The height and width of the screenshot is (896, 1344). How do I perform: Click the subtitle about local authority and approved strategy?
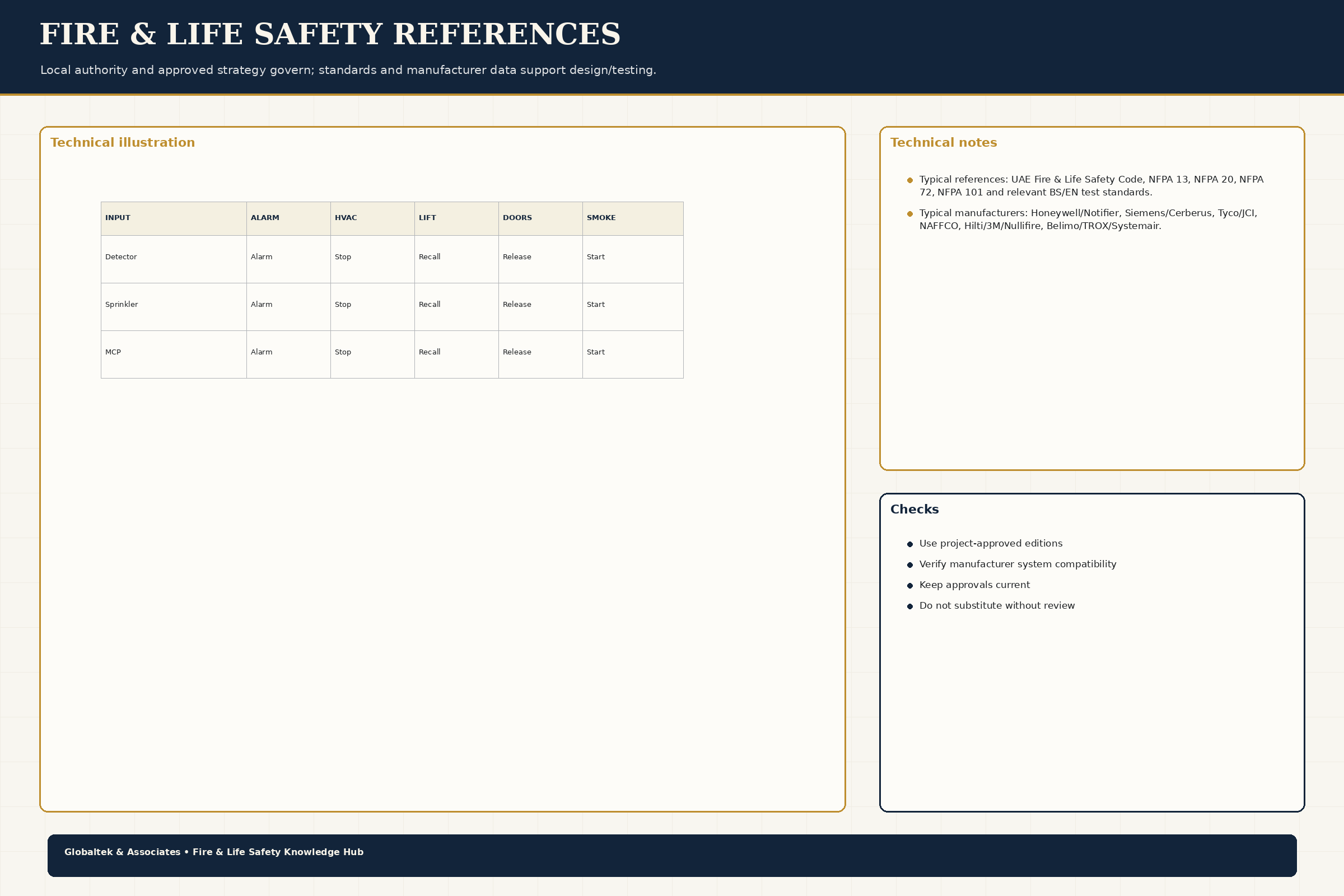(348, 71)
